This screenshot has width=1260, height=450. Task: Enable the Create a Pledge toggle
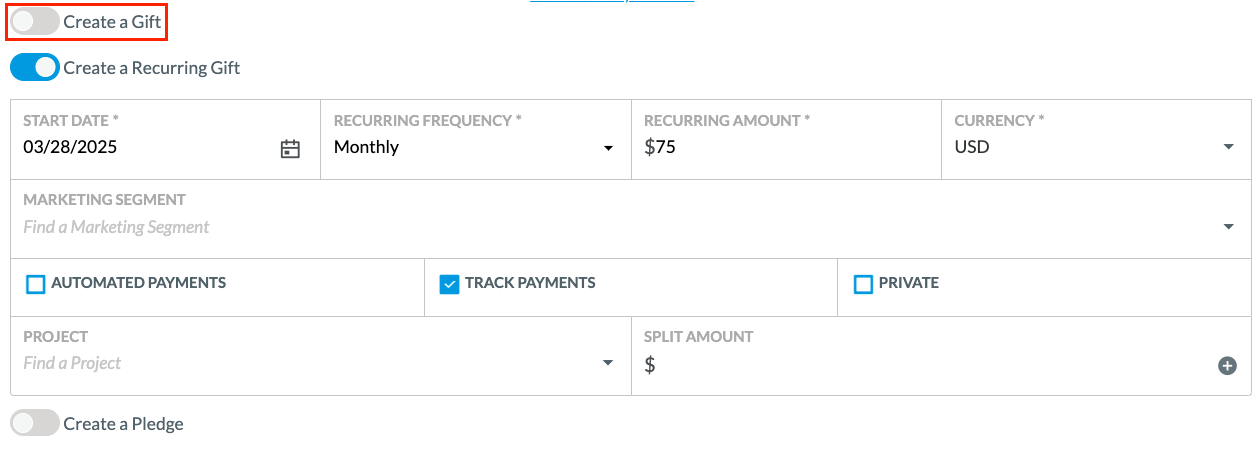[x=35, y=424]
